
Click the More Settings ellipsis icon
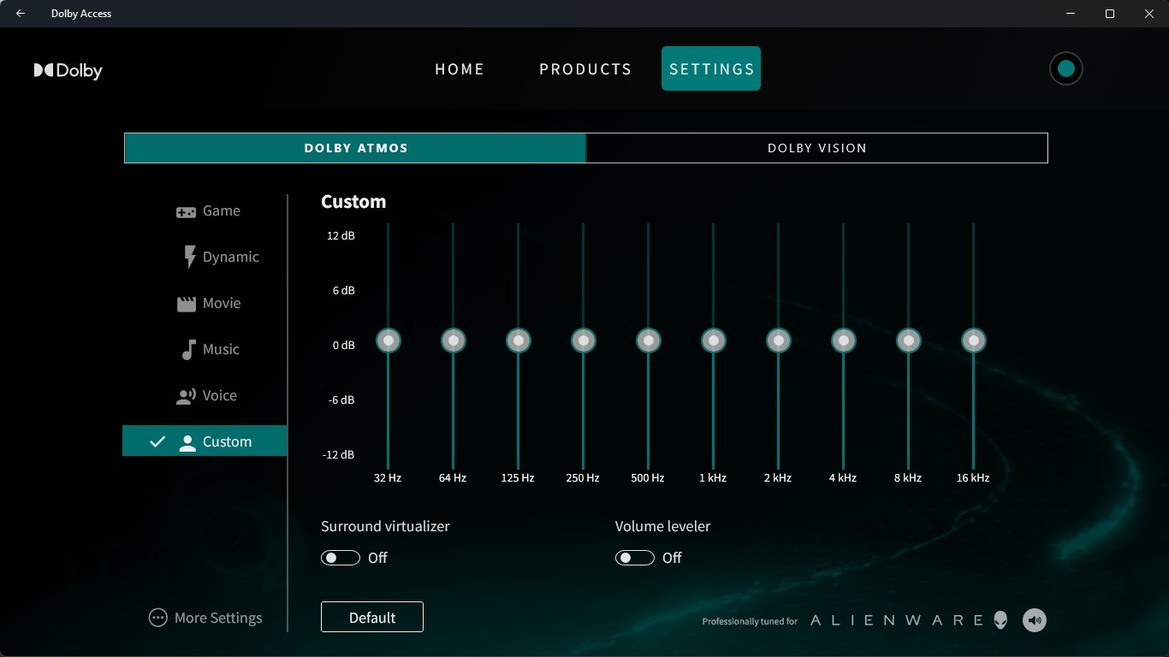pos(158,617)
